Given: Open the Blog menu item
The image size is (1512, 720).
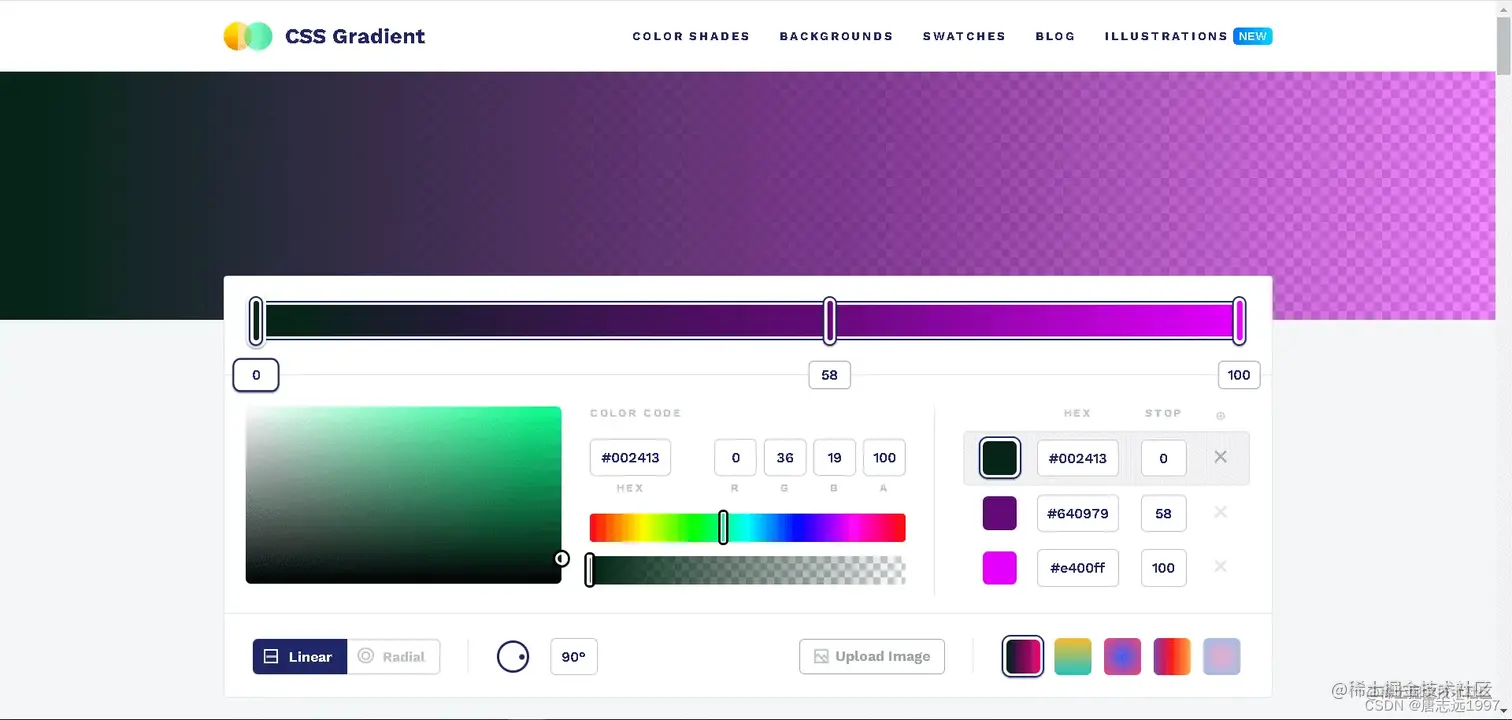Looking at the screenshot, I should click(x=1055, y=36).
